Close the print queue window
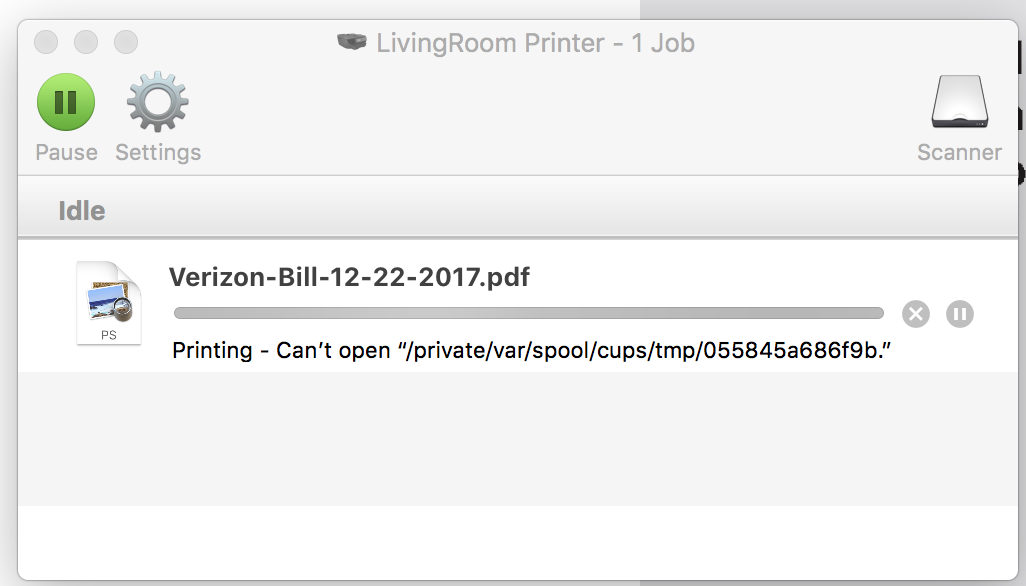Image resolution: width=1026 pixels, height=586 pixels. [46, 42]
